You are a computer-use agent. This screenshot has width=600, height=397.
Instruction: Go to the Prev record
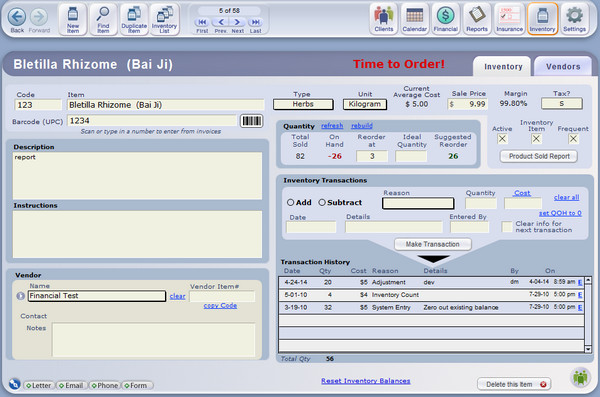pos(220,22)
